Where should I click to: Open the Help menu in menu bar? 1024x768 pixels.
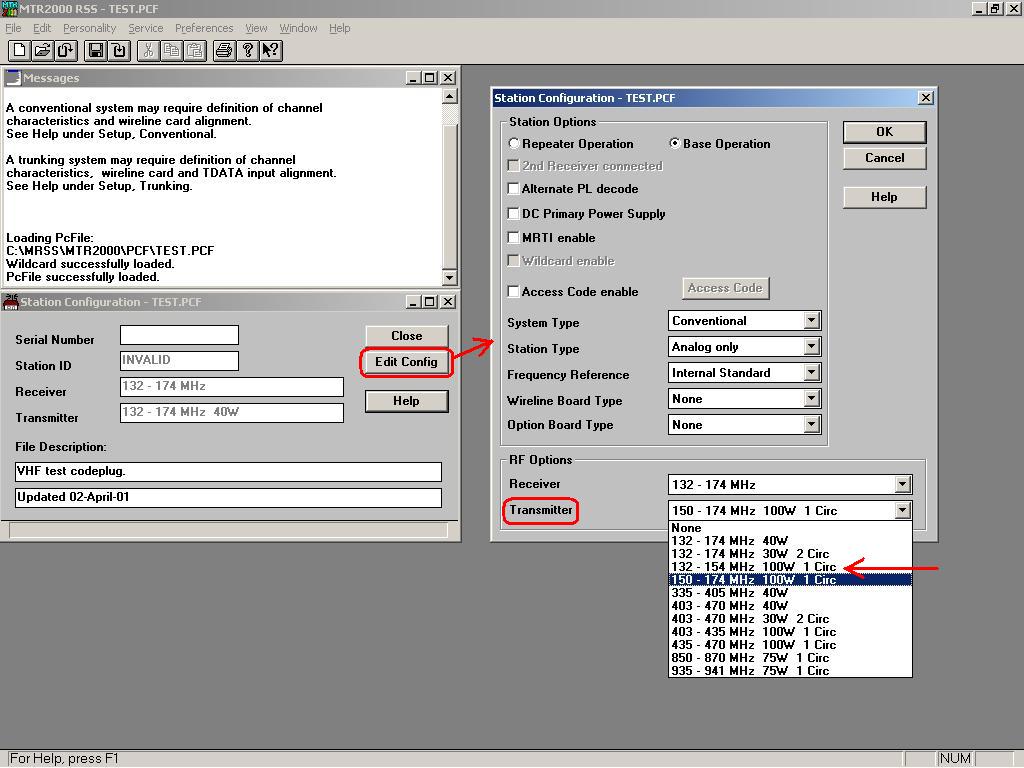[x=340, y=28]
